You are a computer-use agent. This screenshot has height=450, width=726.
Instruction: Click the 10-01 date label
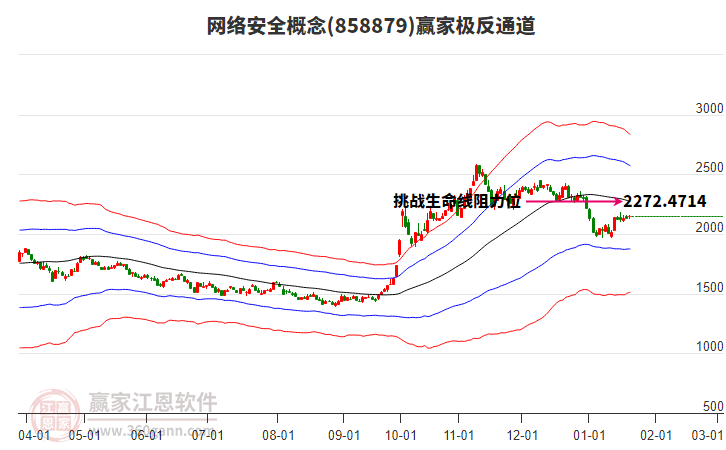pyautogui.click(x=401, y=436)
